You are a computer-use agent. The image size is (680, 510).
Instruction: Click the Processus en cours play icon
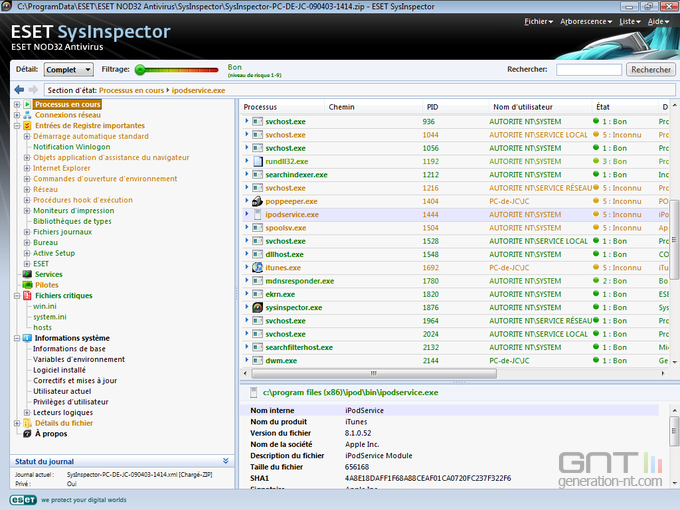pyautogui.click(x=27, y=104)
